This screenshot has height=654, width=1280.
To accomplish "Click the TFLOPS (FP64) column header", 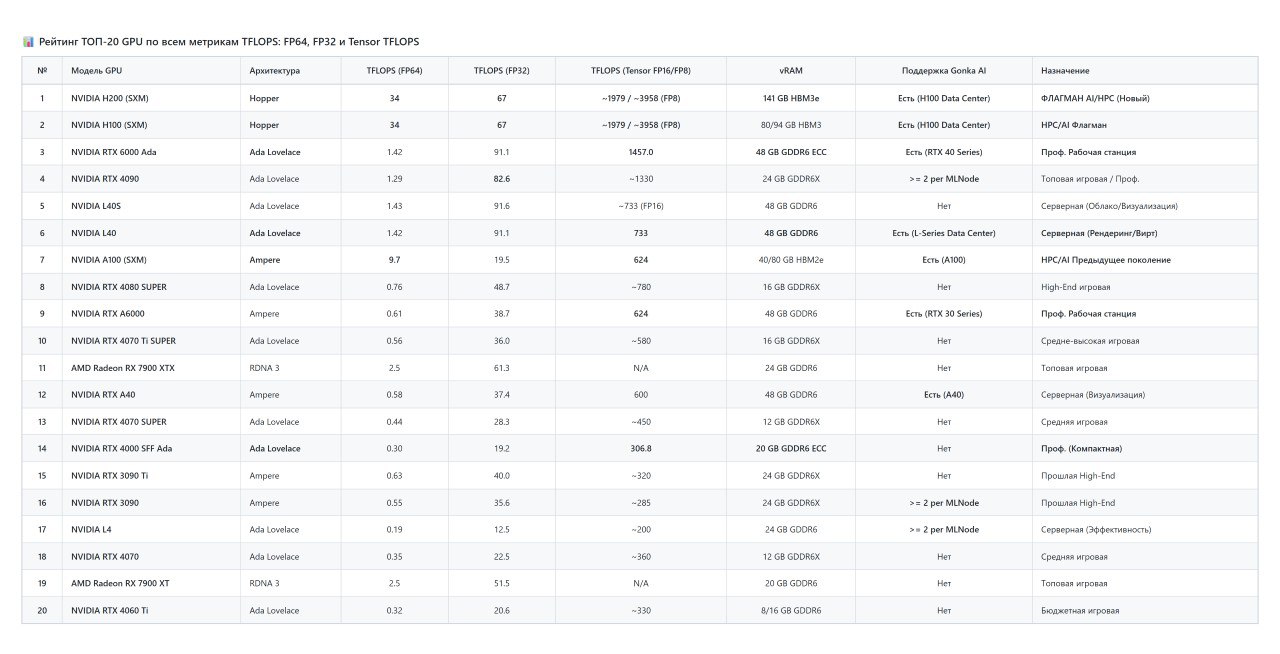I will (394, 71).
